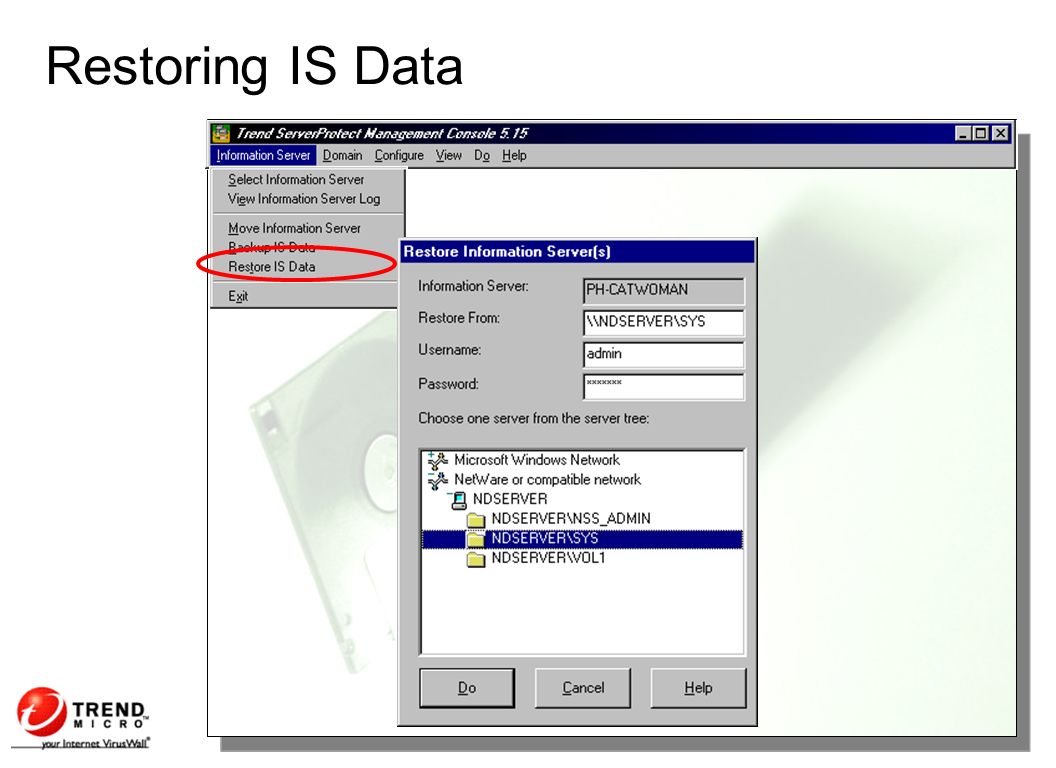Select NetWare or compatible network label
Image resolution: width=1056 pixels, height=768 pixels.
click(548, 480)
